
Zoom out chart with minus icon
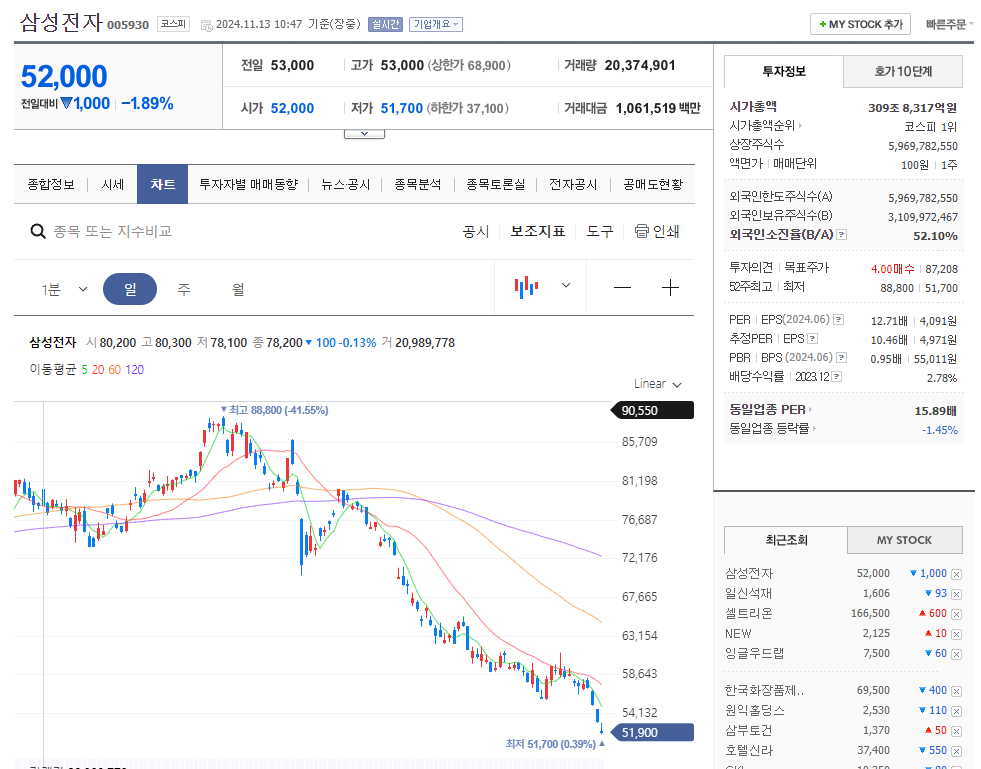click(622, 288)
